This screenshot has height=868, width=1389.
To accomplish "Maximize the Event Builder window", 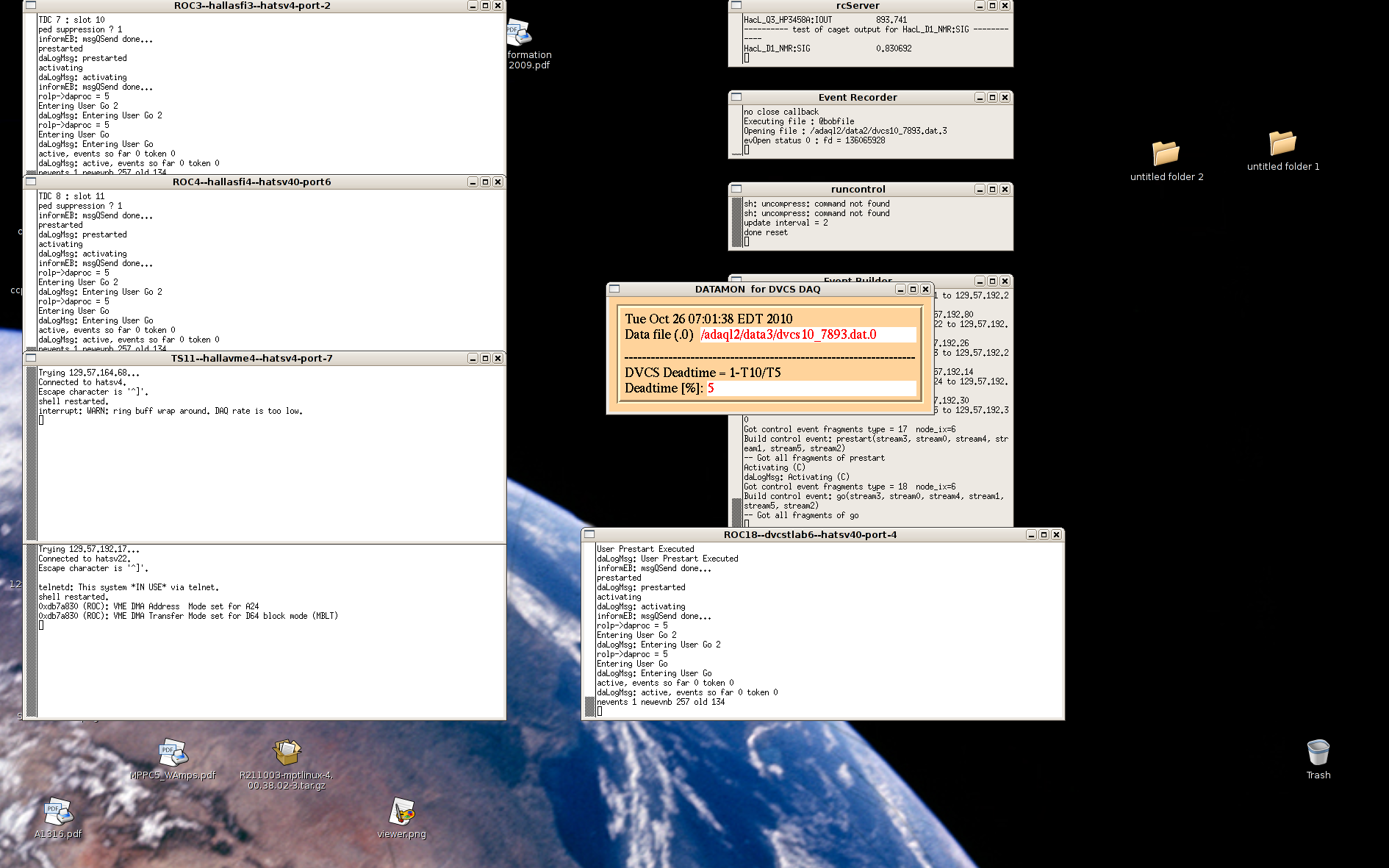I will pos(992,281).
